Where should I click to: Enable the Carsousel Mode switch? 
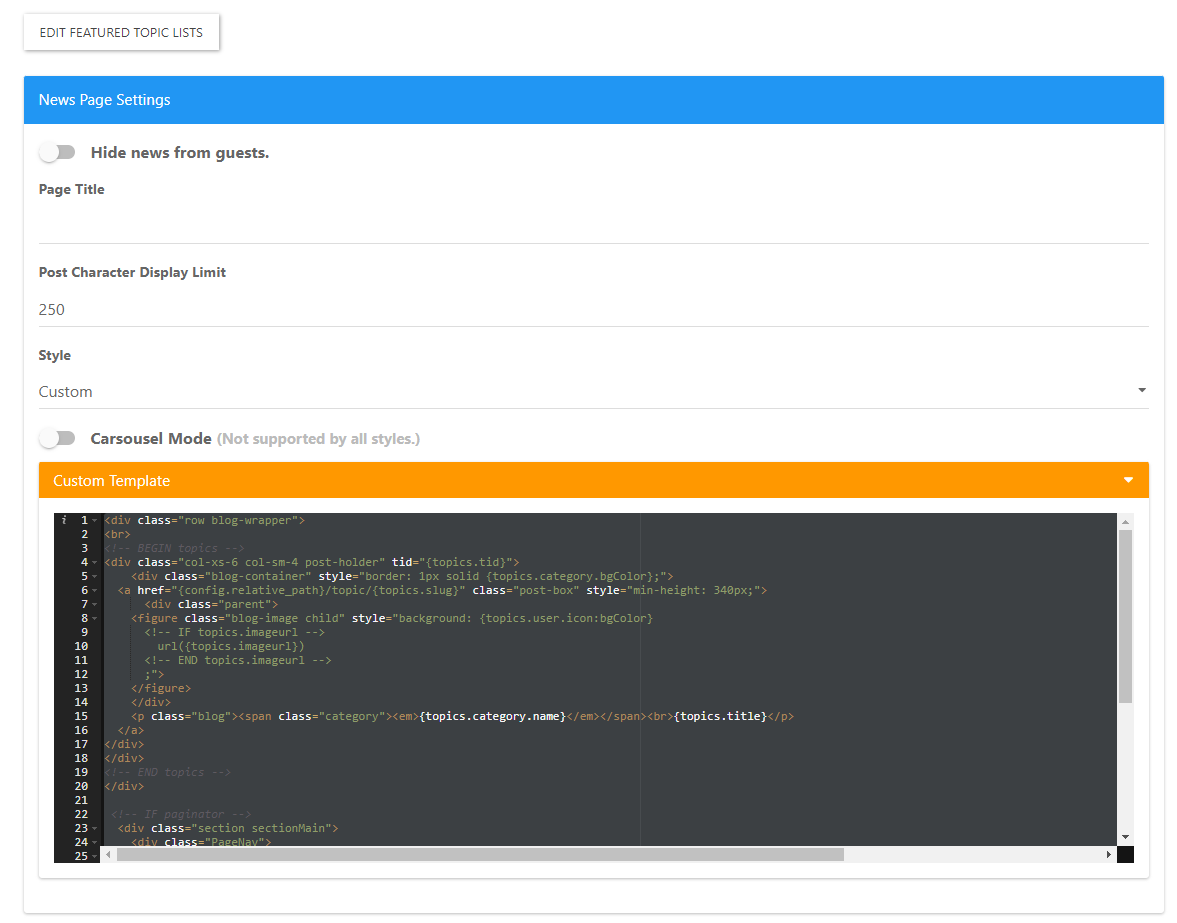point(57,439)
